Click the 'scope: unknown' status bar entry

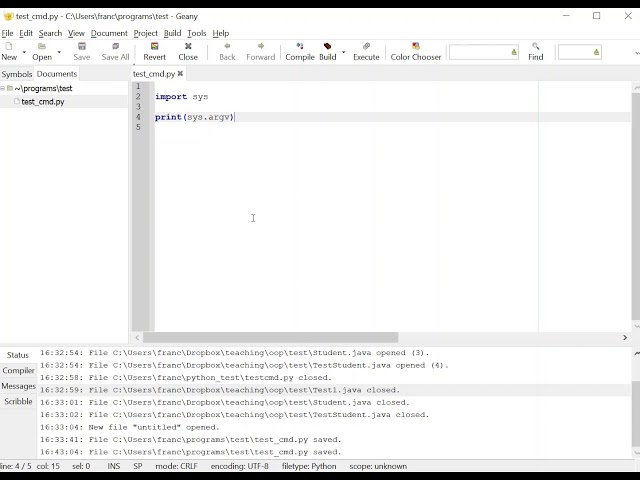378,466
